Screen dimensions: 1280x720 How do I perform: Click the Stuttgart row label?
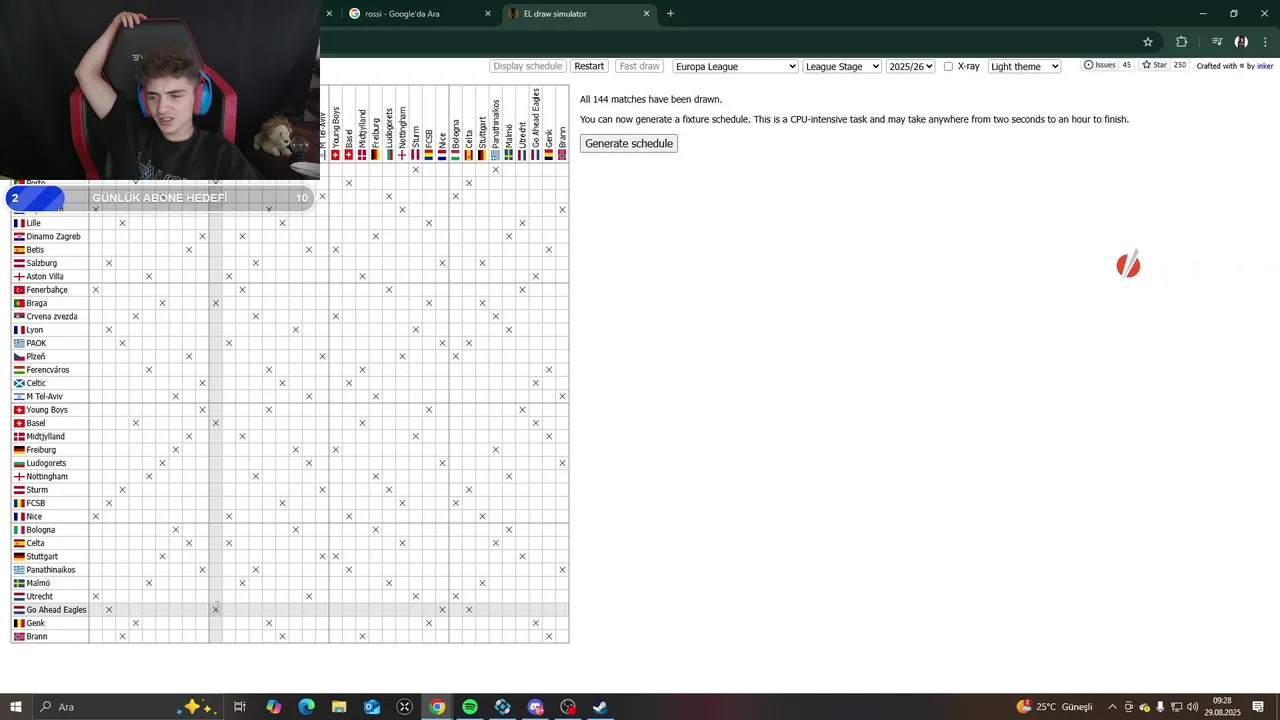tap(42, 557)
